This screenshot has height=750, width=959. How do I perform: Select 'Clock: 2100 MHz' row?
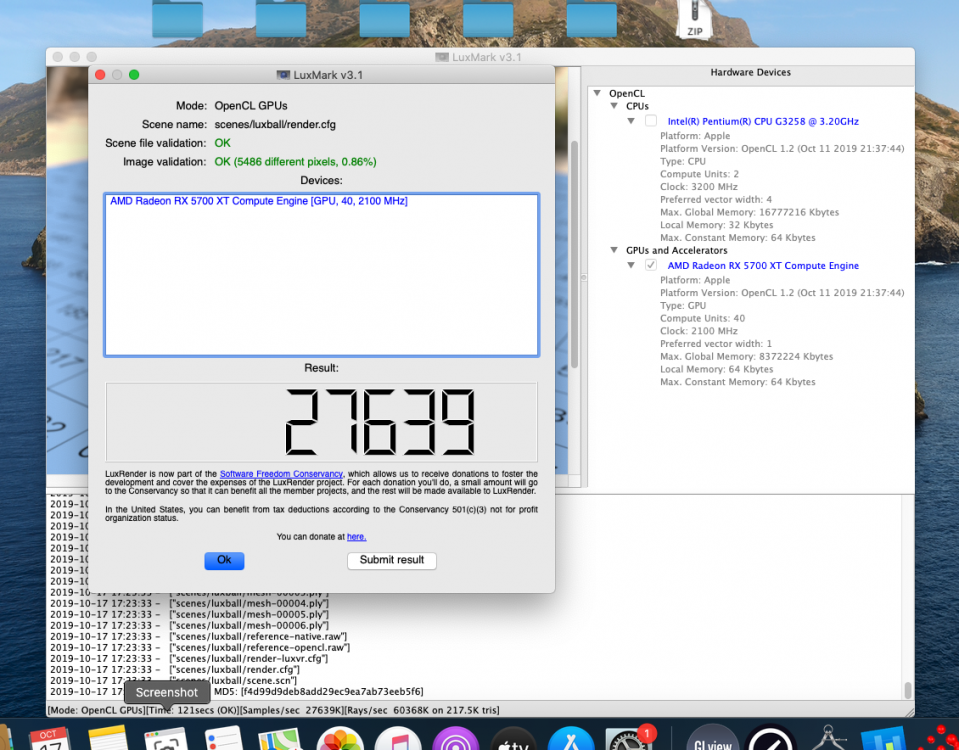698,331
